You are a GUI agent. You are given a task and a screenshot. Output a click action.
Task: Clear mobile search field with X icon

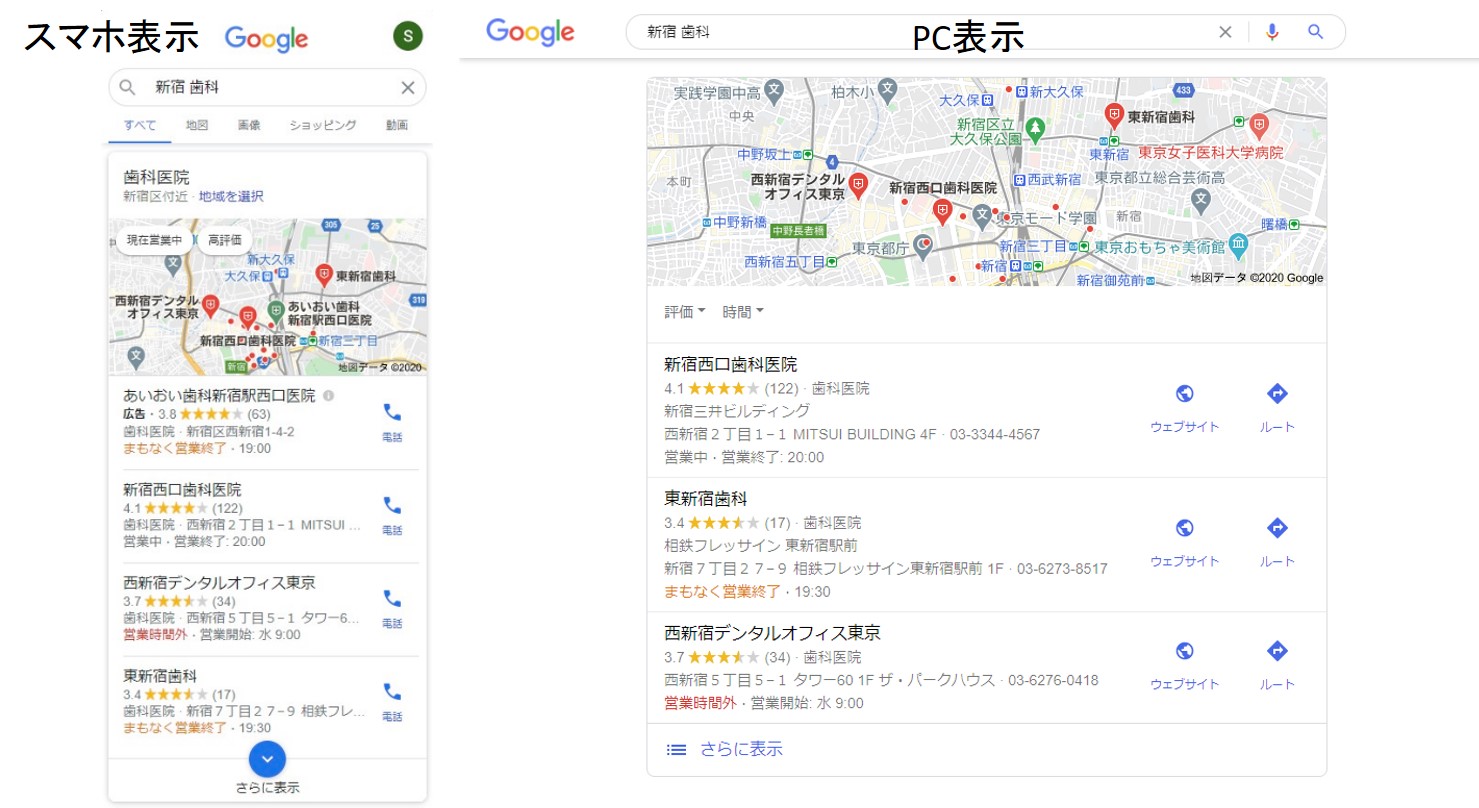point(407,88)
